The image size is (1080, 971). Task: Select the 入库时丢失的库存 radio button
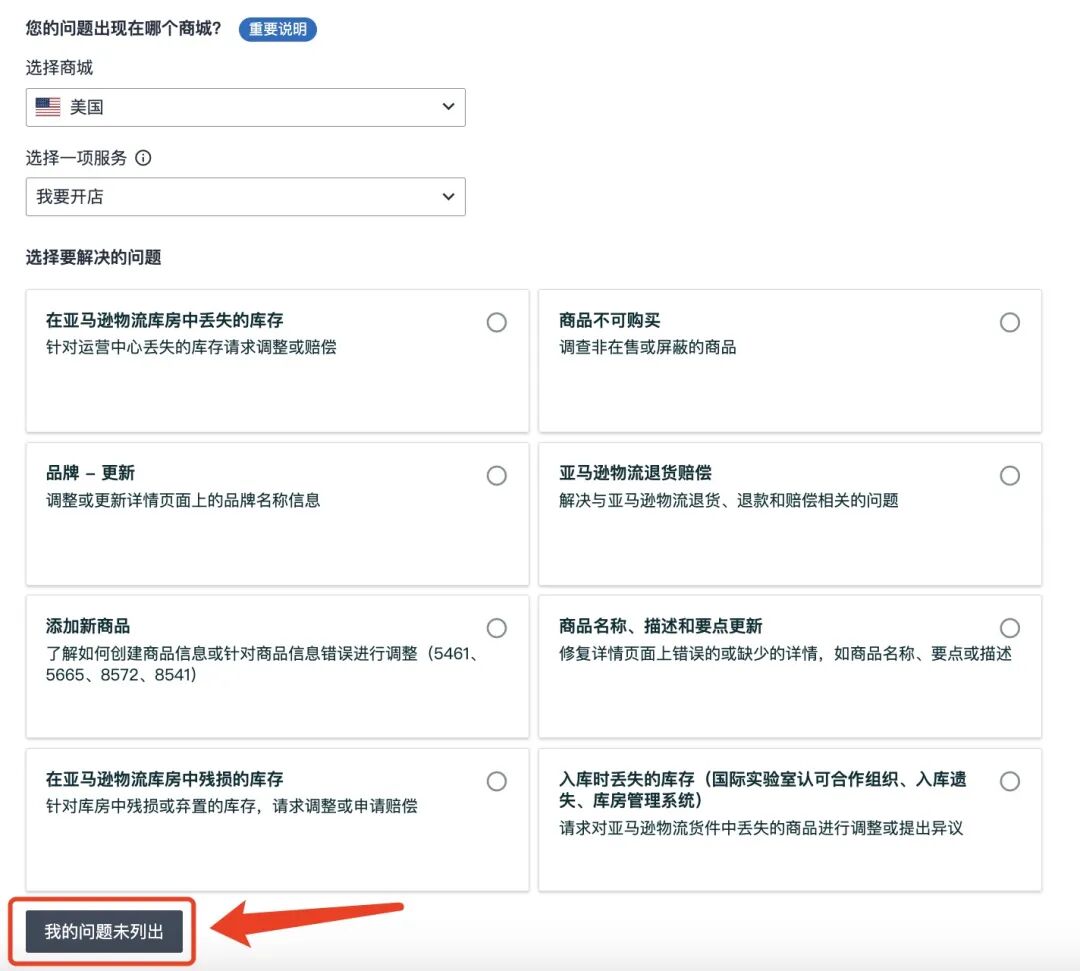click(x=1009, y=782)
